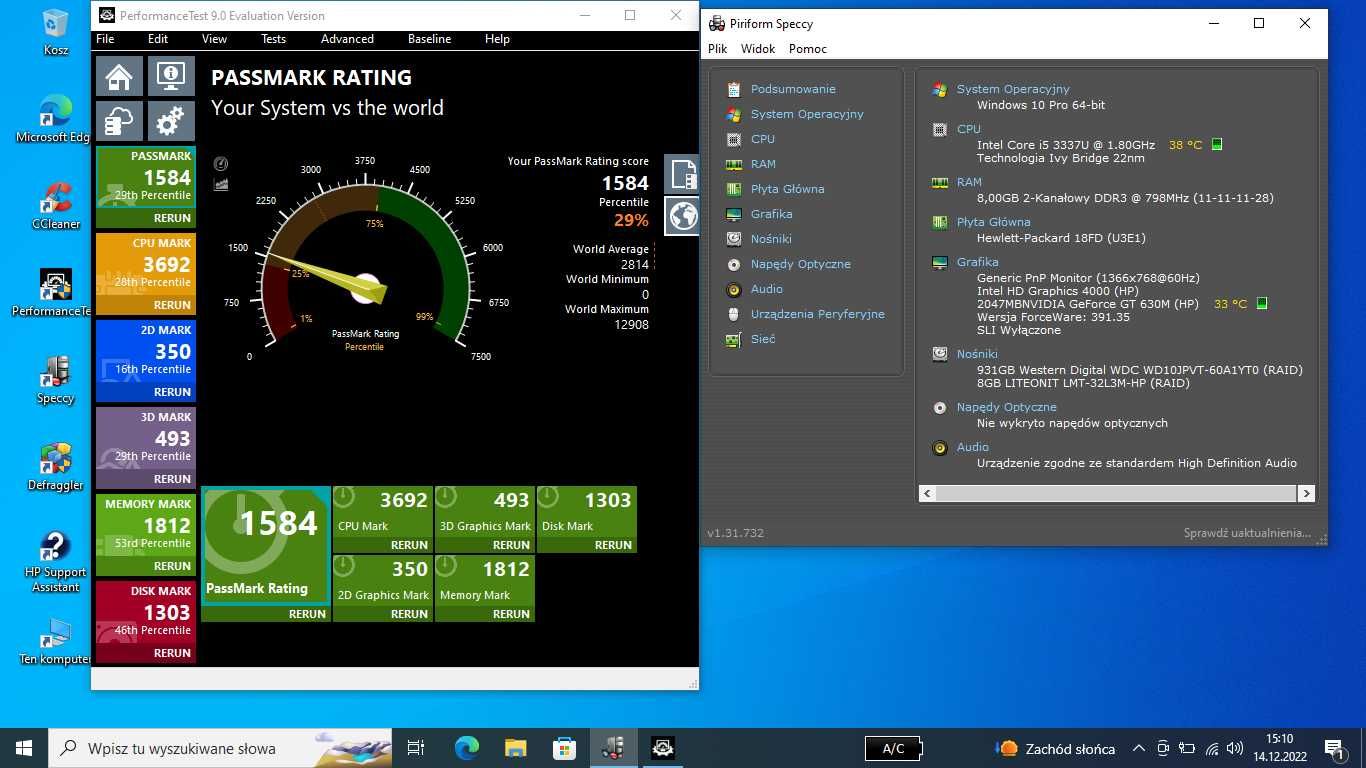Rerun PassMark test in left sidebar
The image size is (1366, 768).
(x=172, y=218)
